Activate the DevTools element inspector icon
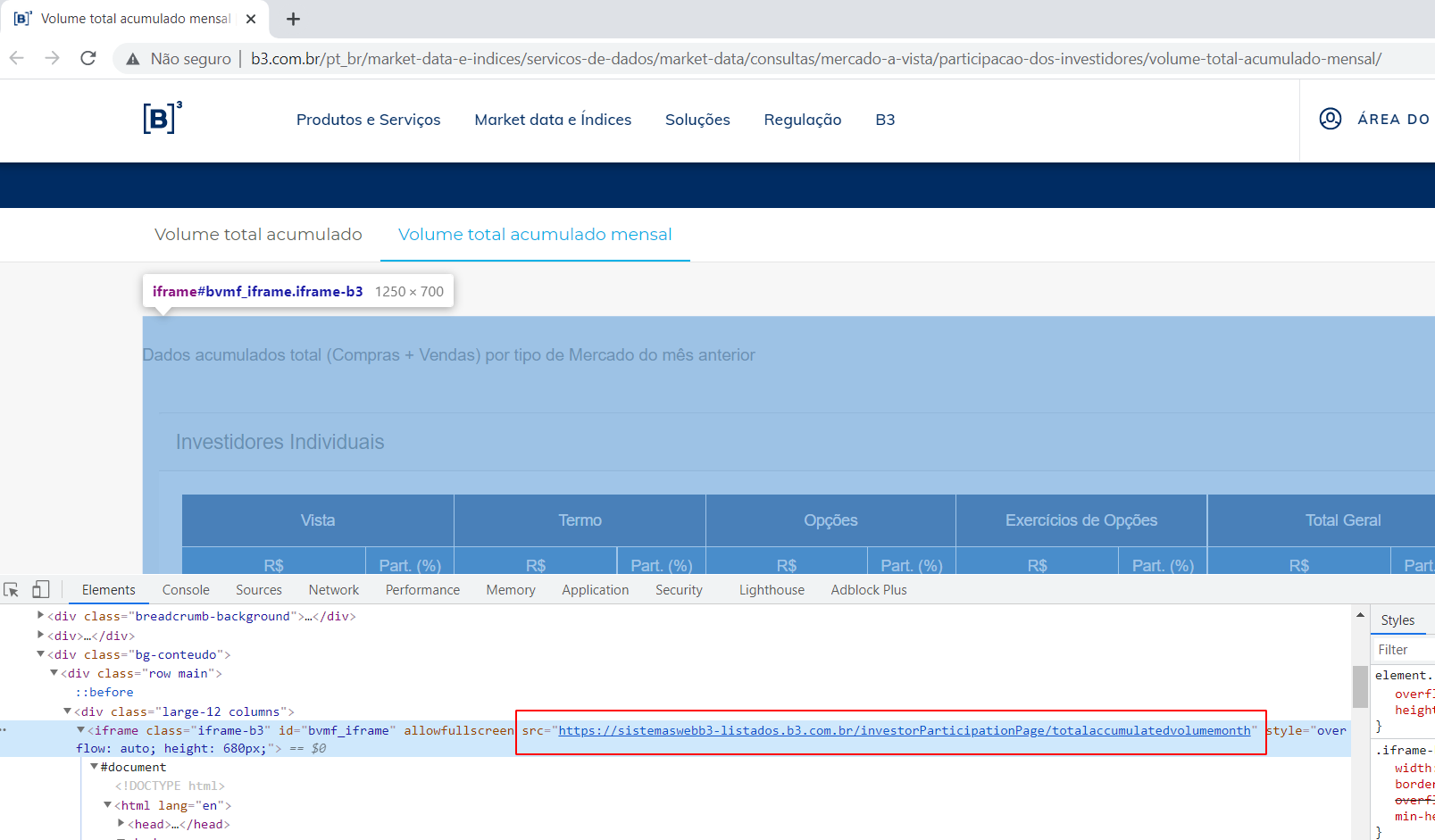Viewport: 1435px width, 840px height. [12, 590]
